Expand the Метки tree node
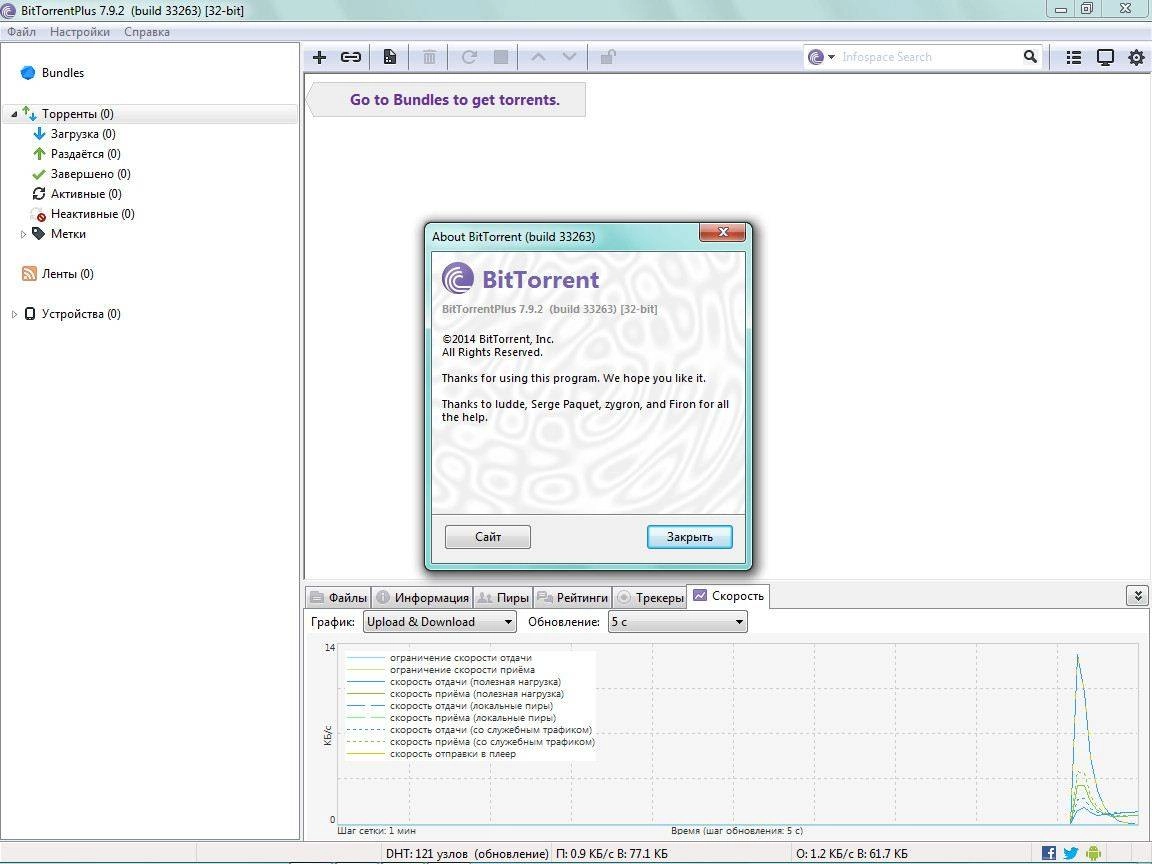The height and width of the screenshot is (864, 1152). pos(23,234)
